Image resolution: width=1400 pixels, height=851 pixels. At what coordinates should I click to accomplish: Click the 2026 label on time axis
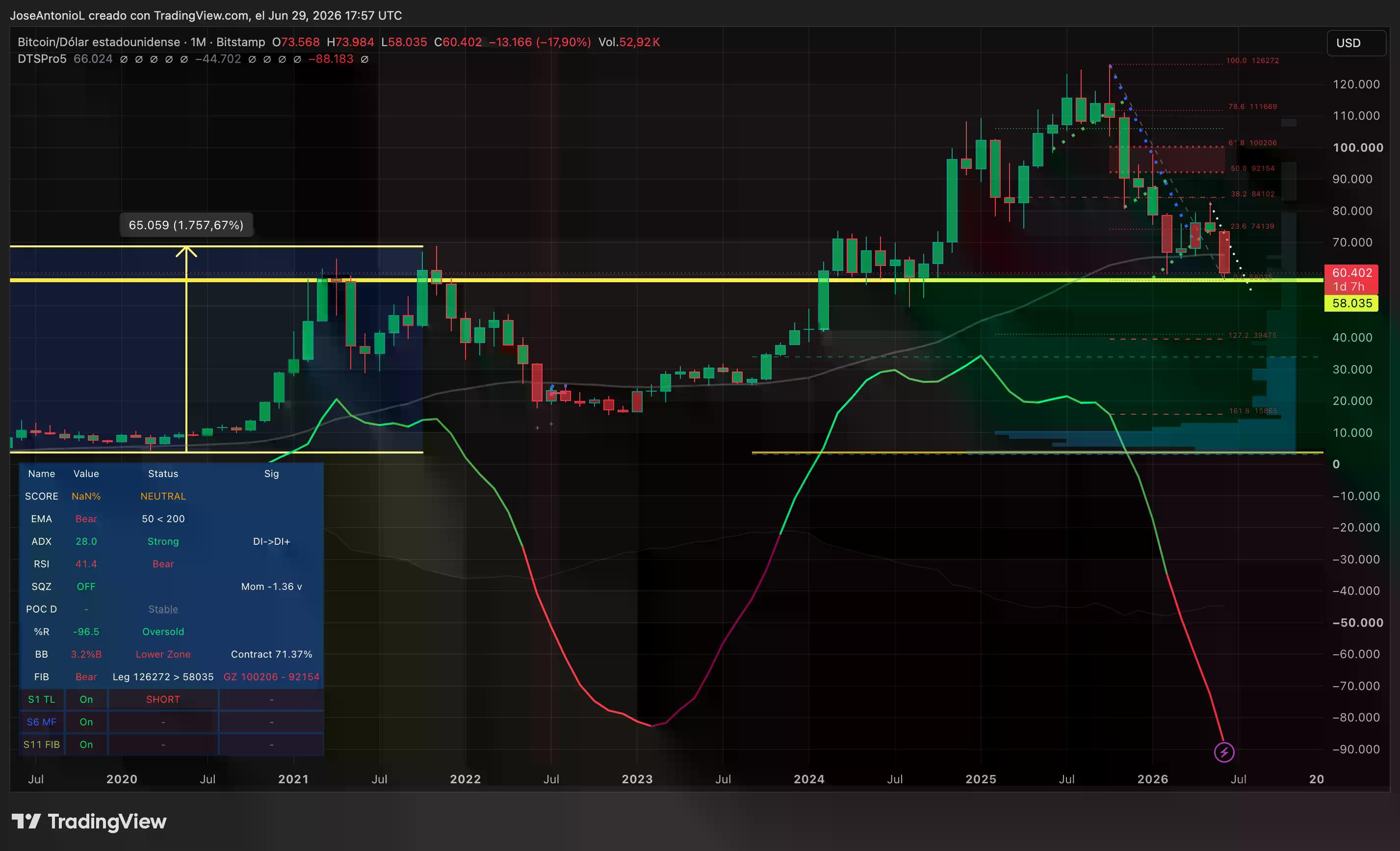pos(1153,779)
